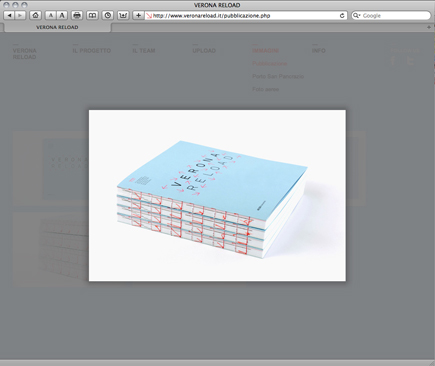Open the Google search engine dropdown magnifier
Image resolution: width=435 pixels, height=366 pixels.
[x=357, y=16]
